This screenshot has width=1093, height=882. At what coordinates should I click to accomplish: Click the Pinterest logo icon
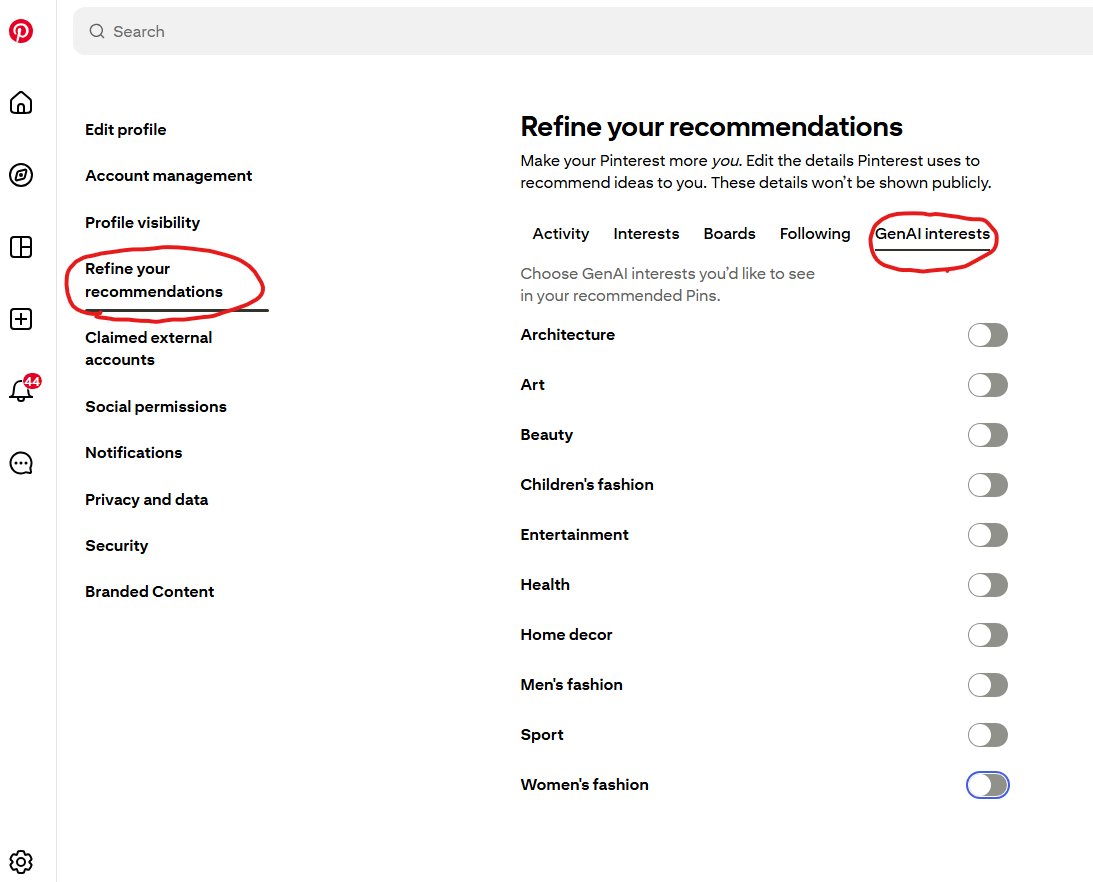[21, 31]
